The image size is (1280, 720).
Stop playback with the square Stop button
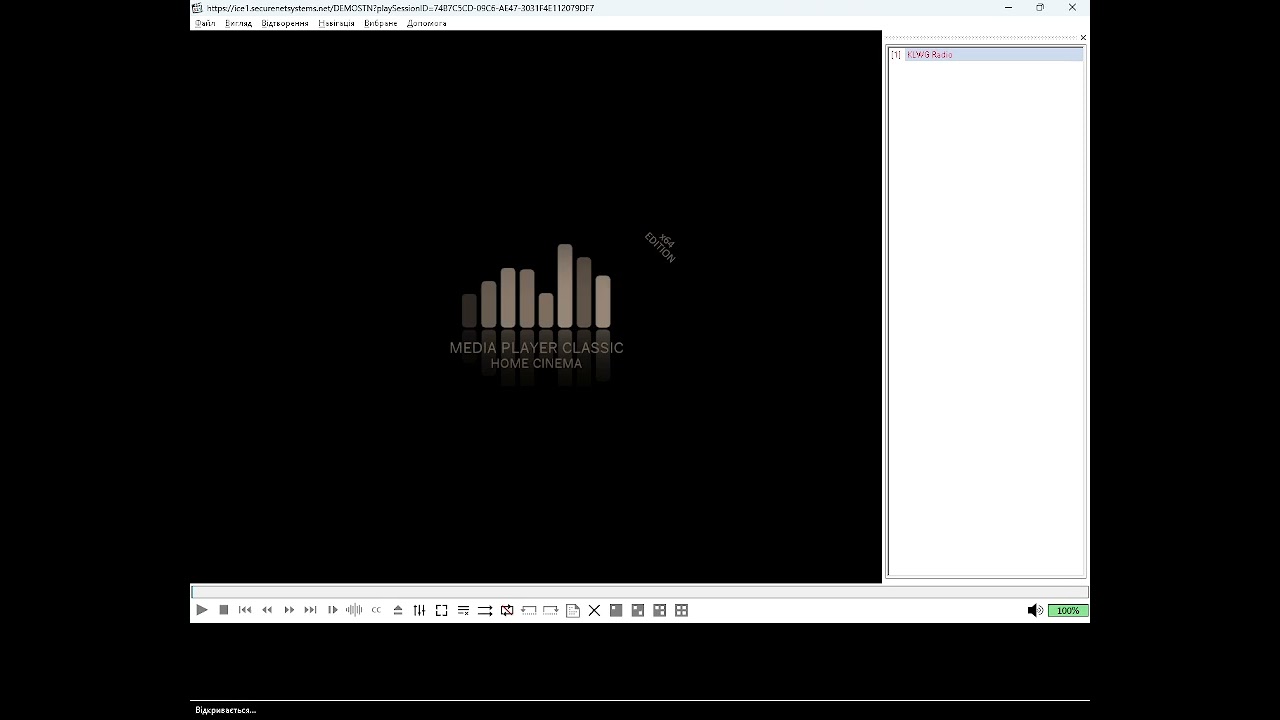(x=224, y=610)
